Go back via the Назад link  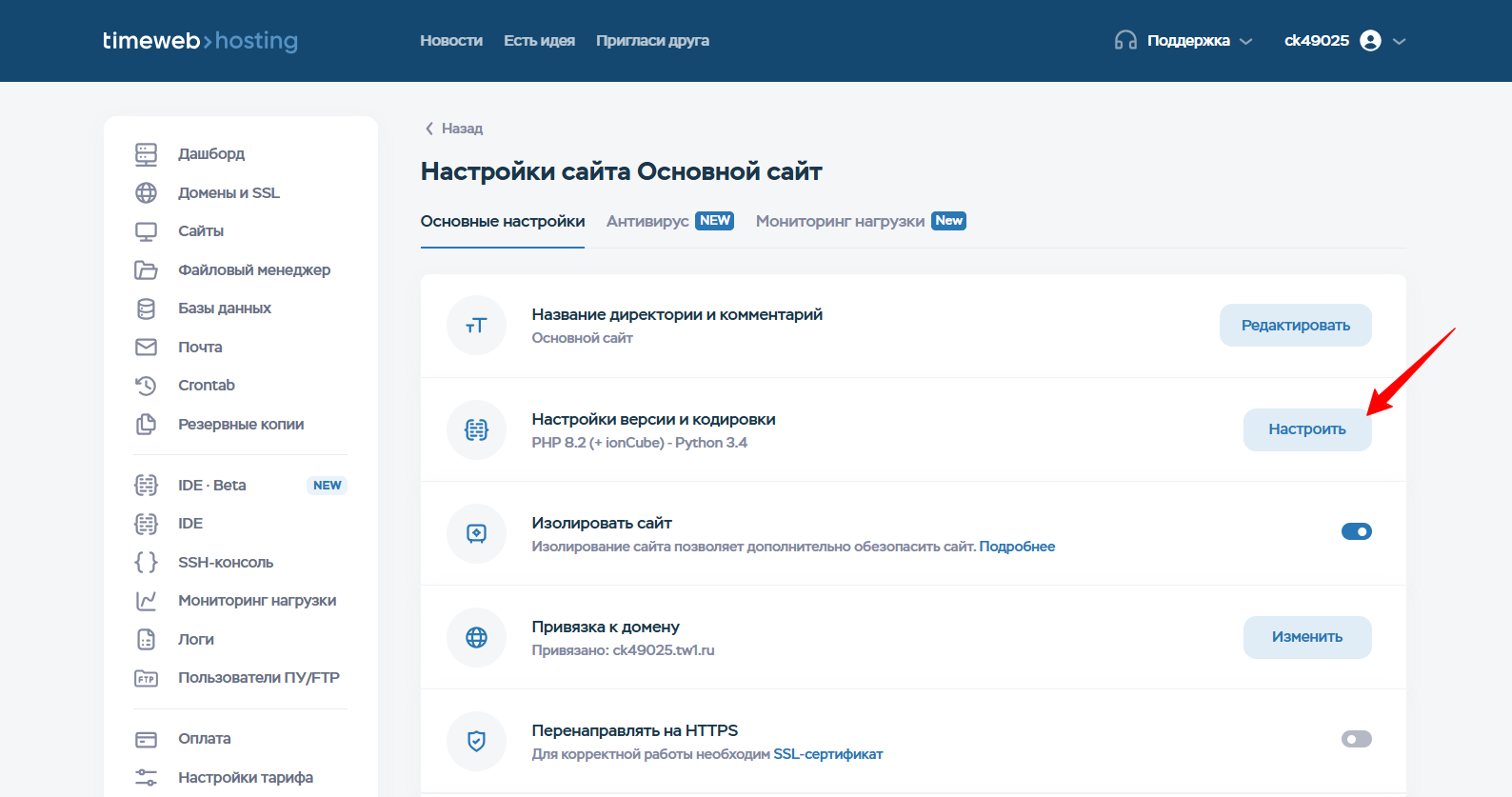(454, 129)
